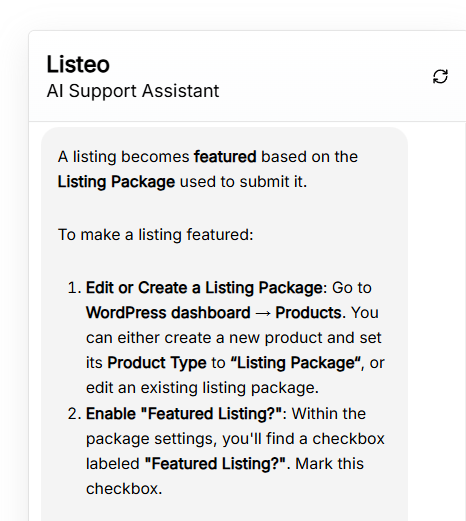Click the quoted “Listing Package“ product type text
Image resolution: width=466 pixels, height=521 pixels.
click(x=296, y=363)
